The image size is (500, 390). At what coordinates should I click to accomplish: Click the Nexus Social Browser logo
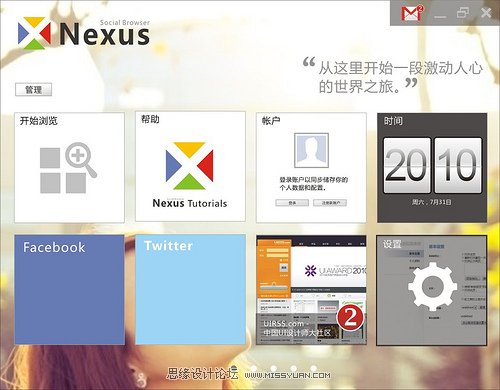click(x=84, y=33)
